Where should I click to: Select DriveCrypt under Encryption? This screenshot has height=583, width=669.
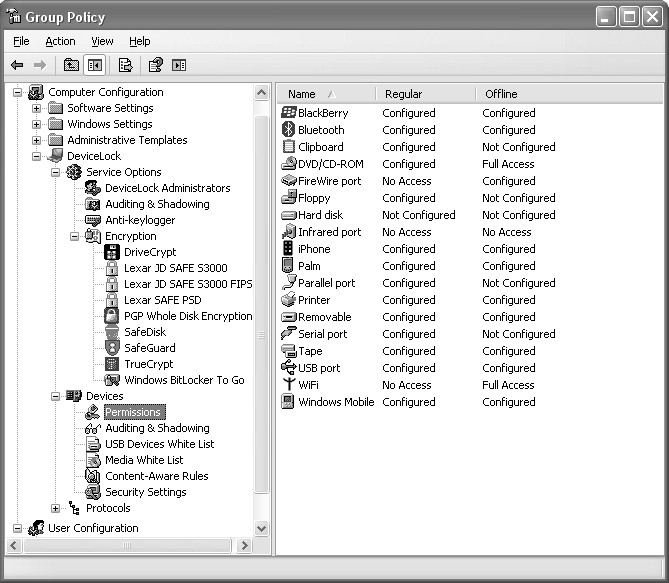(x=150, y=252)
